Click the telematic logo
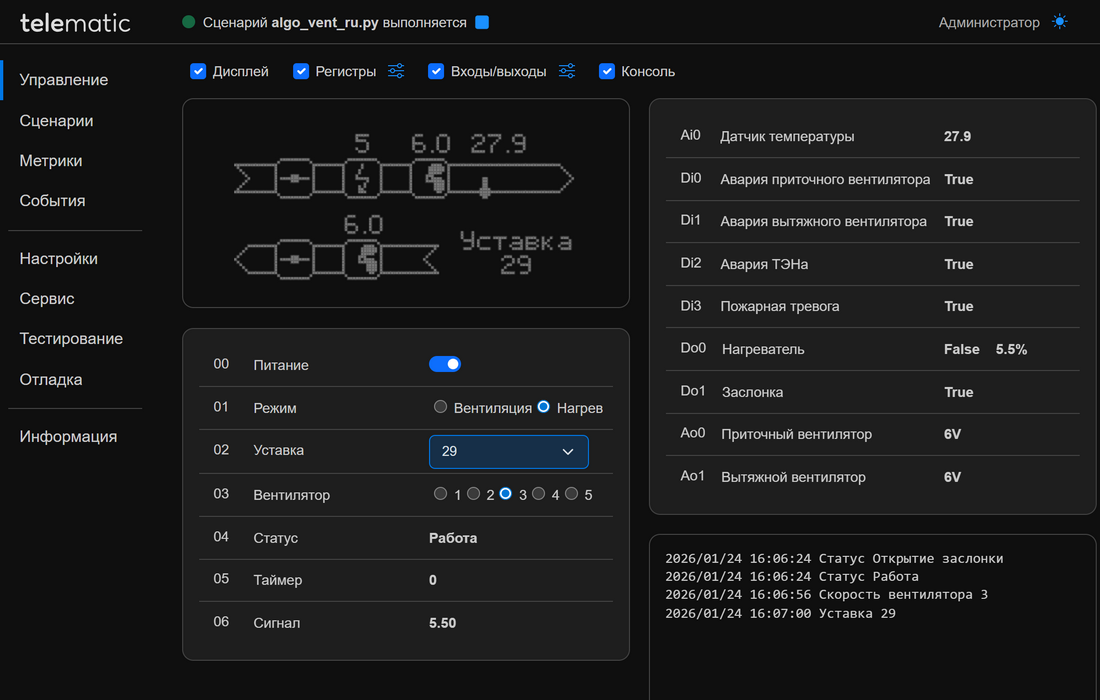The width and height of the screenshot is (1100, 700). 75,22
